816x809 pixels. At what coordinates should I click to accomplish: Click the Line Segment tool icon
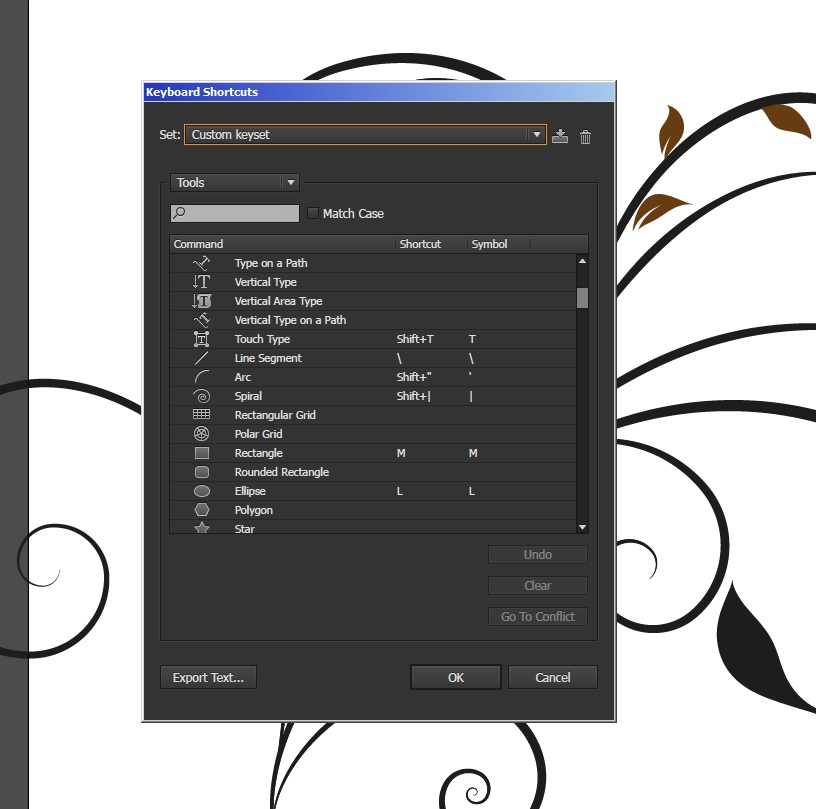click(201, 358)
